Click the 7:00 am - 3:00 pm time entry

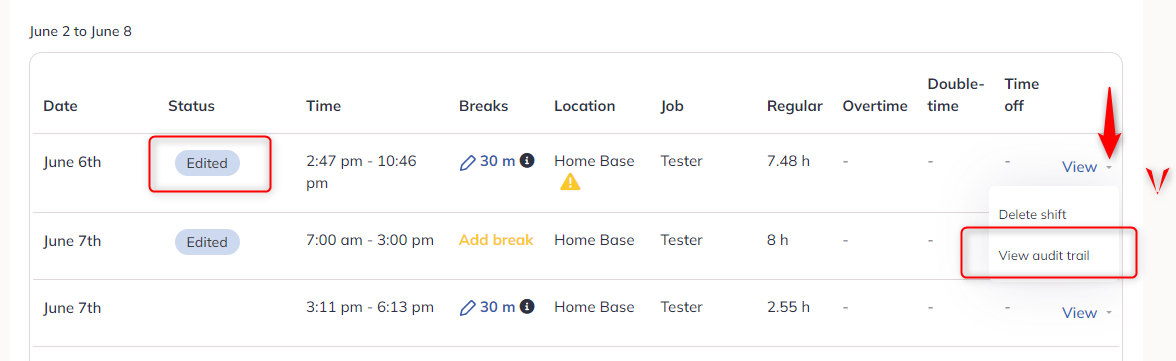point(370,240)
